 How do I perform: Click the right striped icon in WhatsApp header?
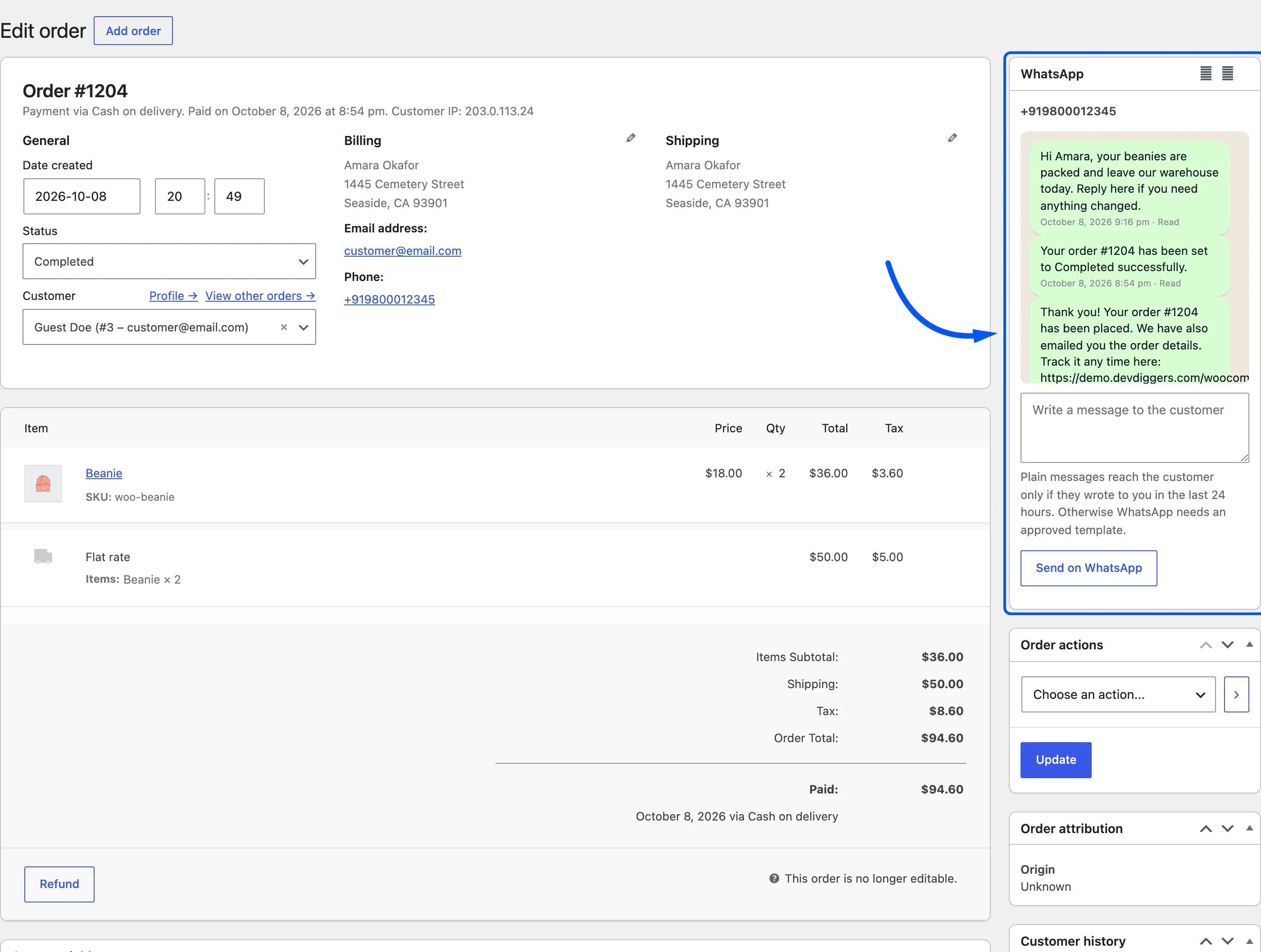coord(1227,73)
